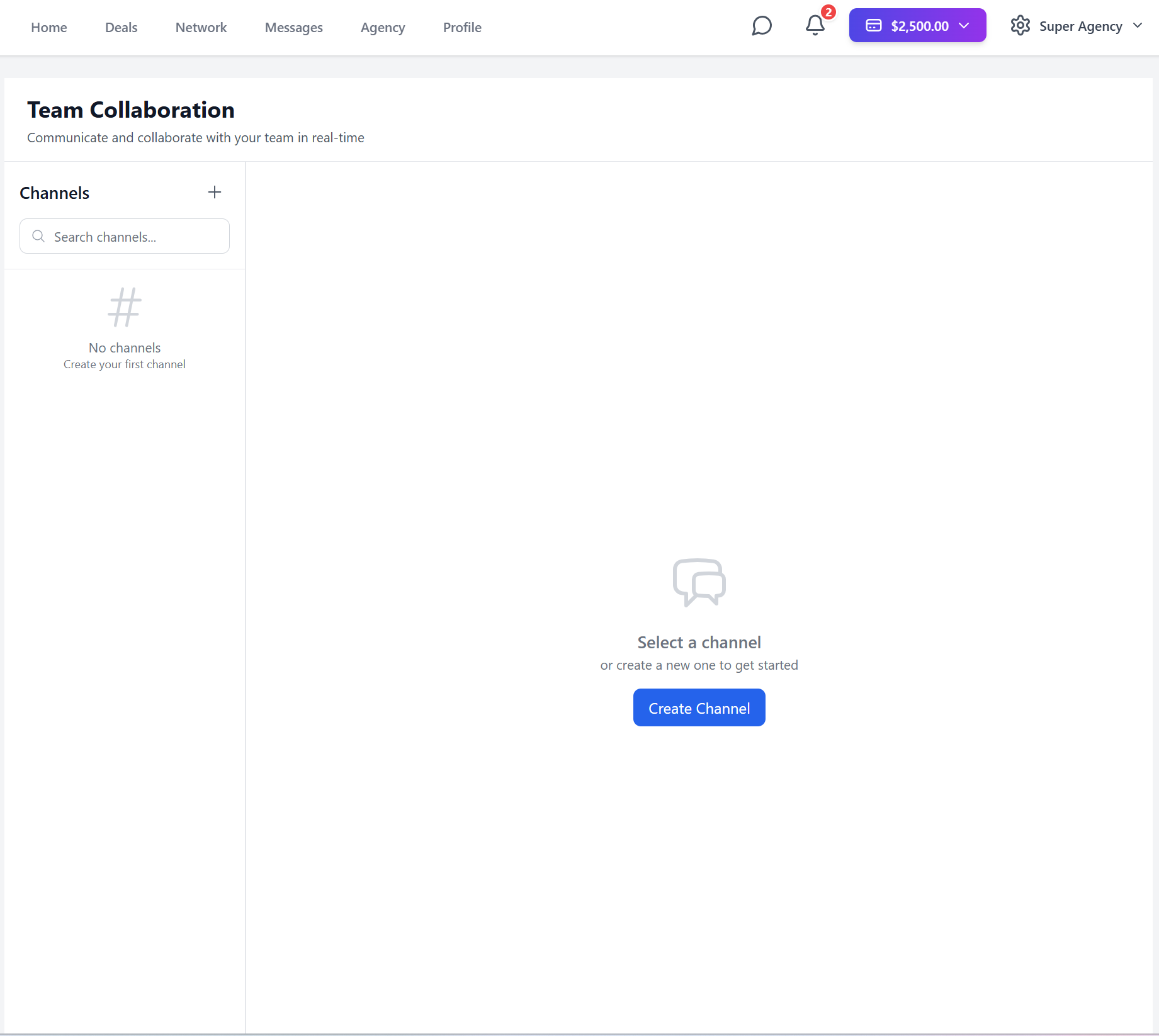This screenshot has width=1159, height=1036.
Task: Open the Deals page
Action: 122,28
